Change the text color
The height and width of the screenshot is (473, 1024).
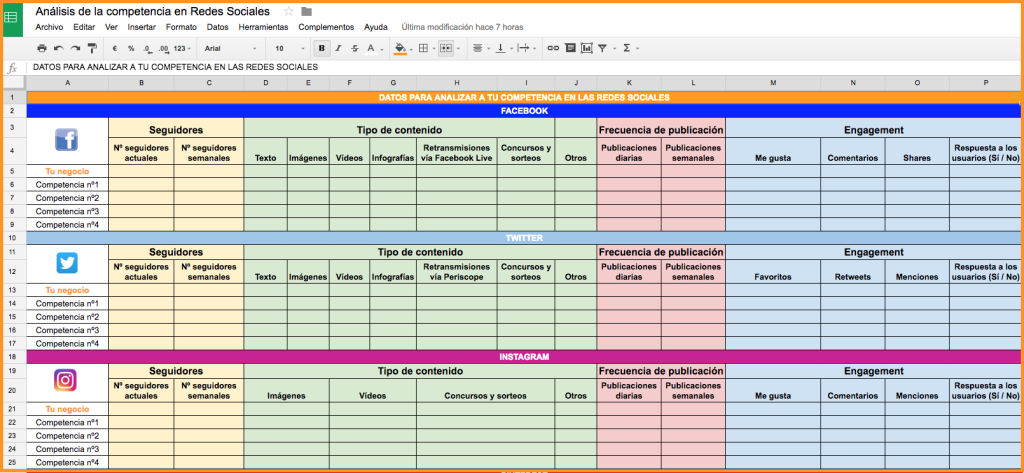point(371,48)
